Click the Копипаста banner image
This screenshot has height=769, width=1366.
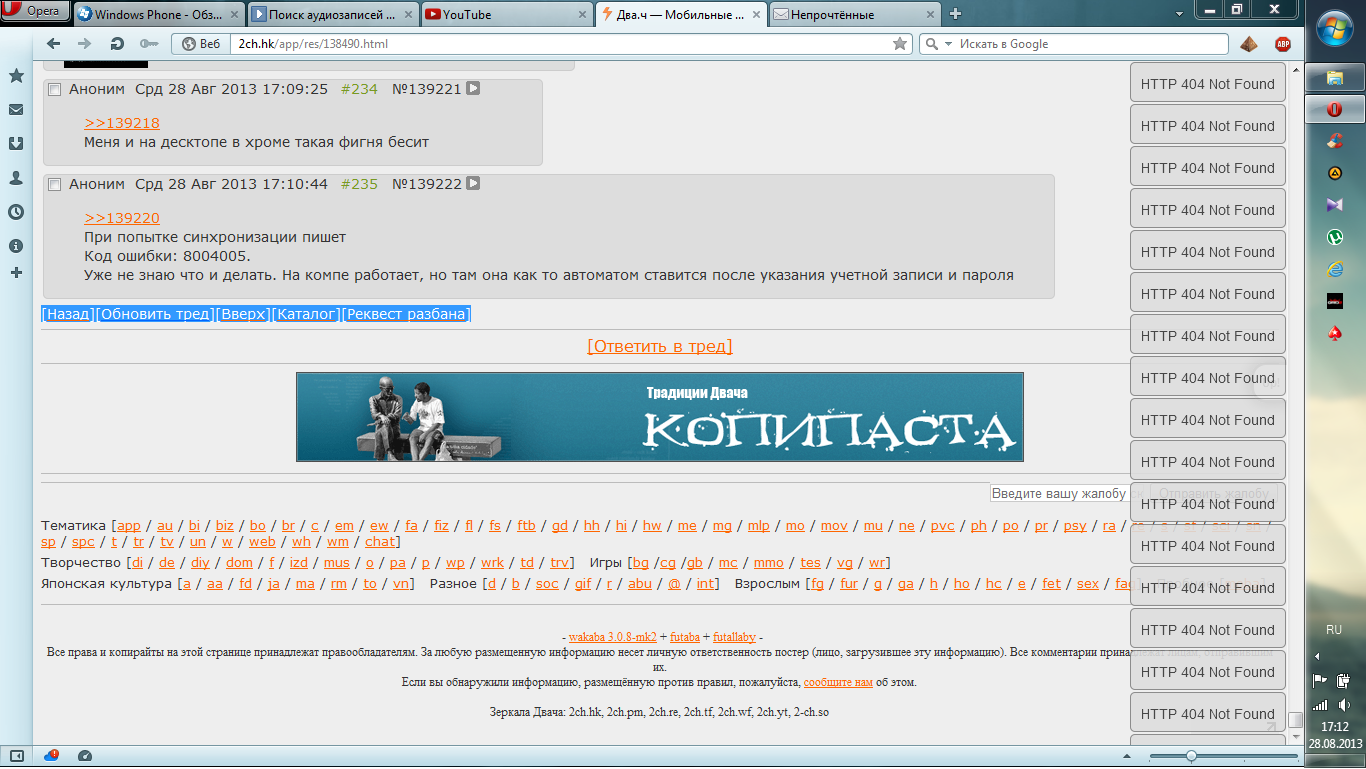coord(660,417)
